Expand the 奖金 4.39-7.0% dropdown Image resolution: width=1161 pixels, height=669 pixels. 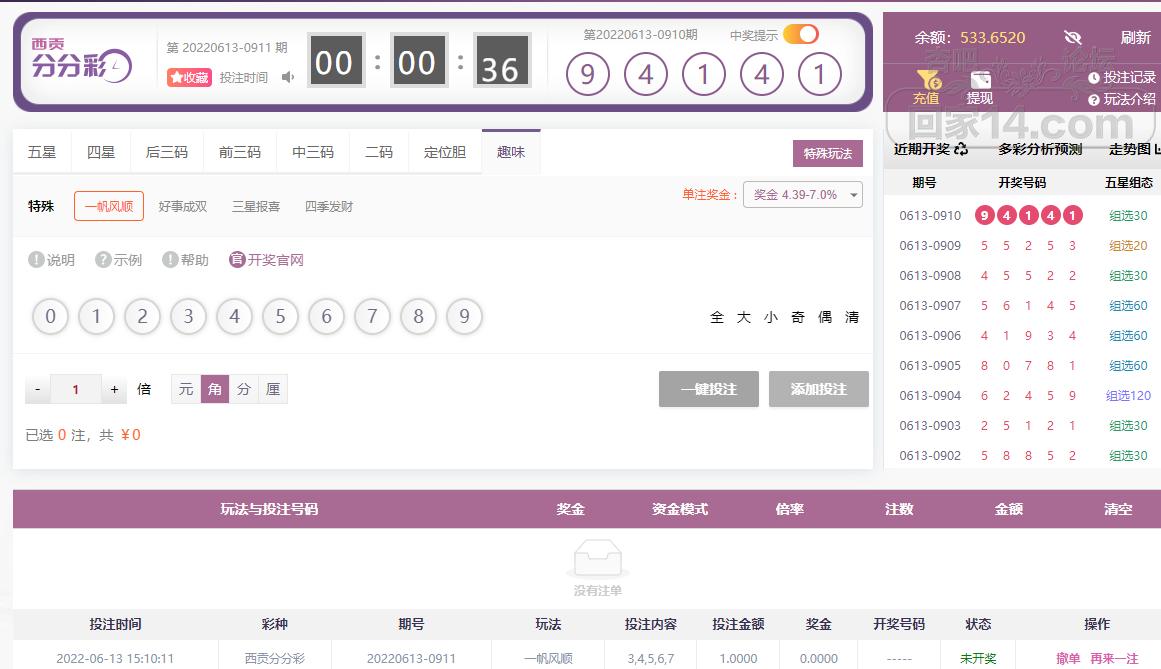(802, 195)
